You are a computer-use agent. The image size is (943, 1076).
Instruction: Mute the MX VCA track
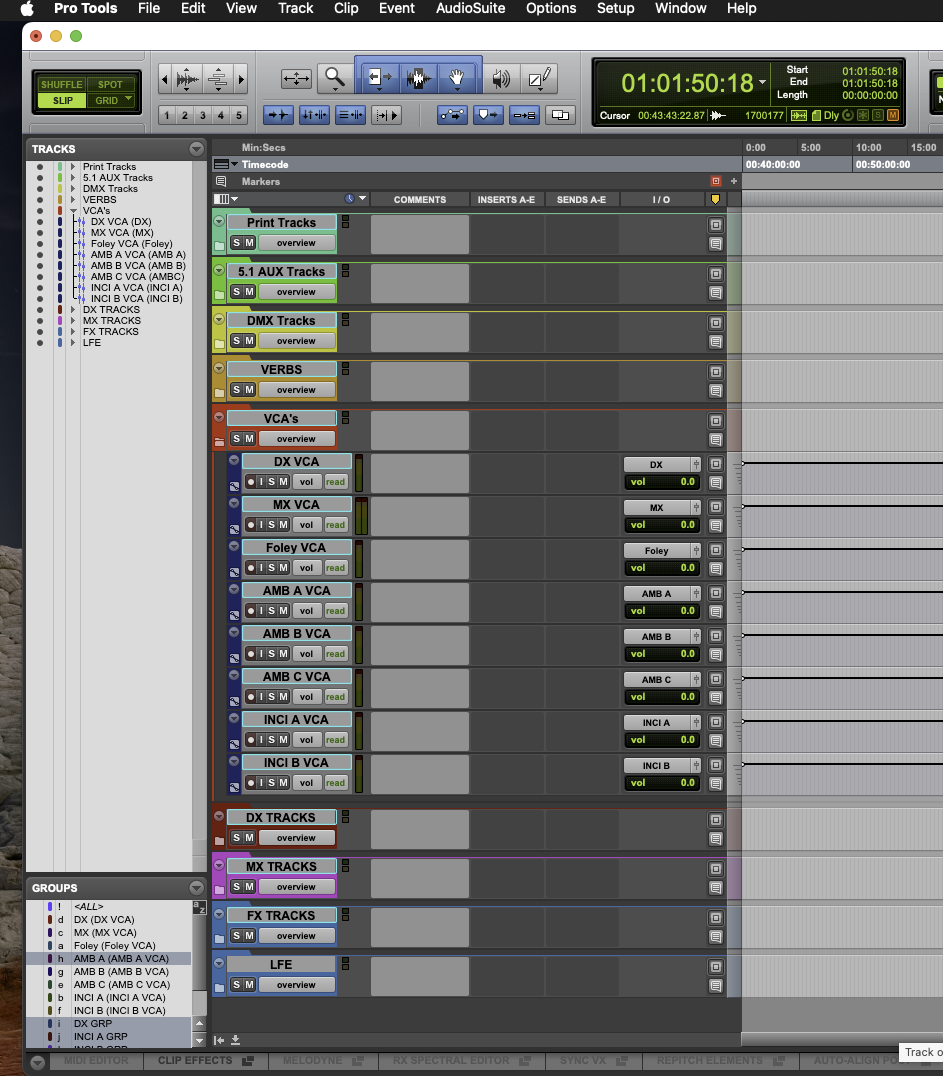pos(283,525)
